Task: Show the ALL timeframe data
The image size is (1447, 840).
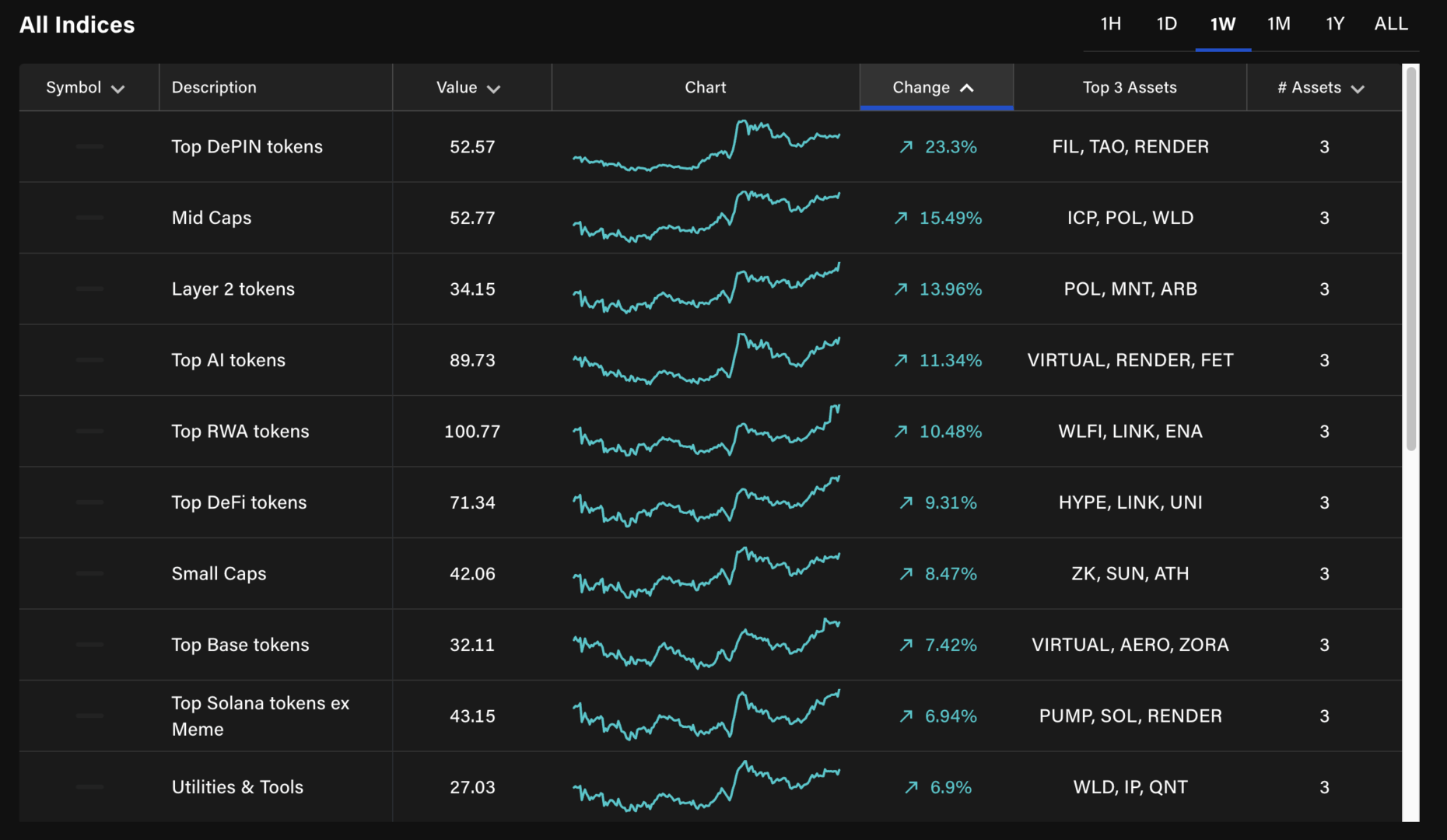Action: click(x=1390, y=24)
